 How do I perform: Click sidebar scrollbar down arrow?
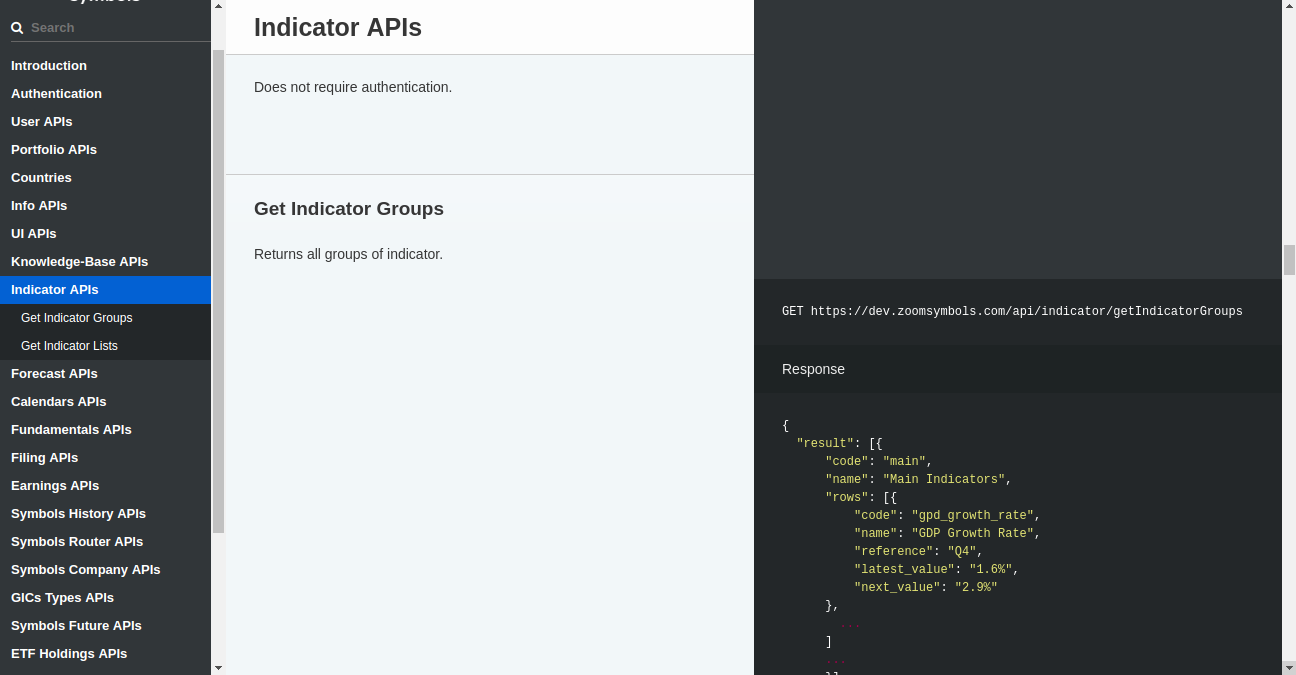pyautogui.click(x=218, y=667)
